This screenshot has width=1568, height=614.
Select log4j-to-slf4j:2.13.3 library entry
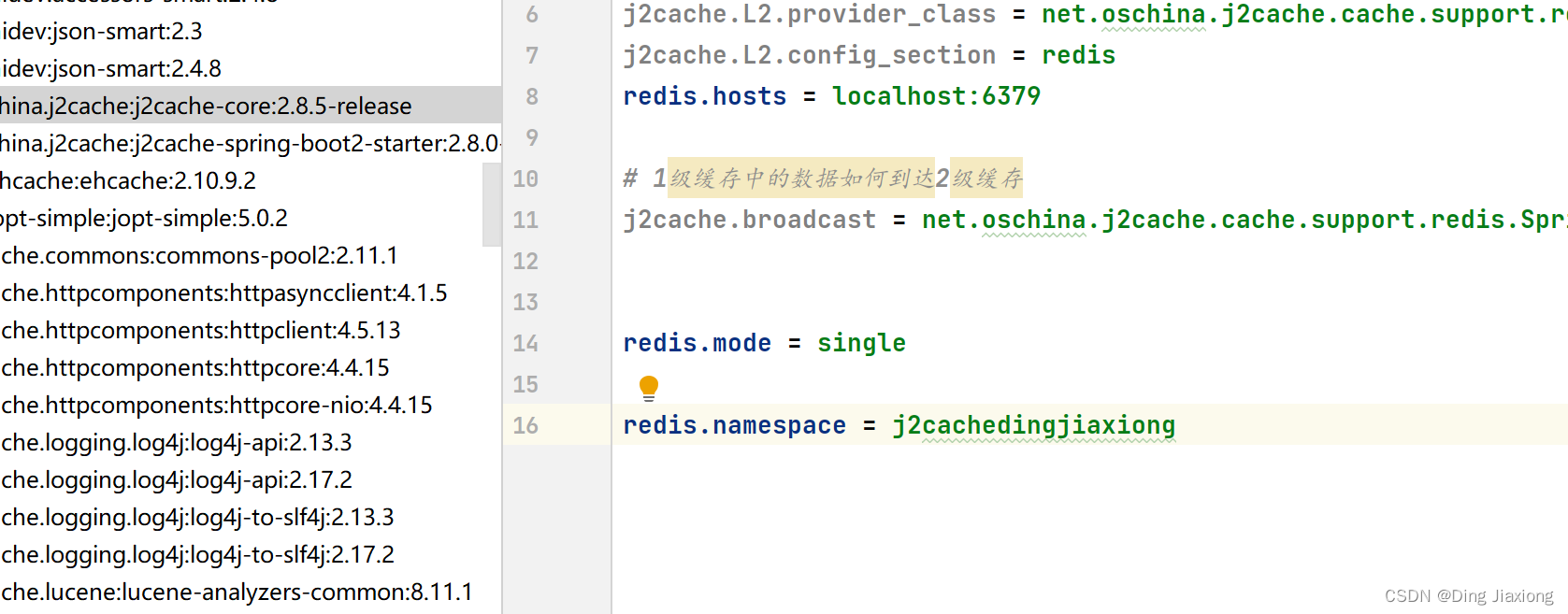coord(251,517)
